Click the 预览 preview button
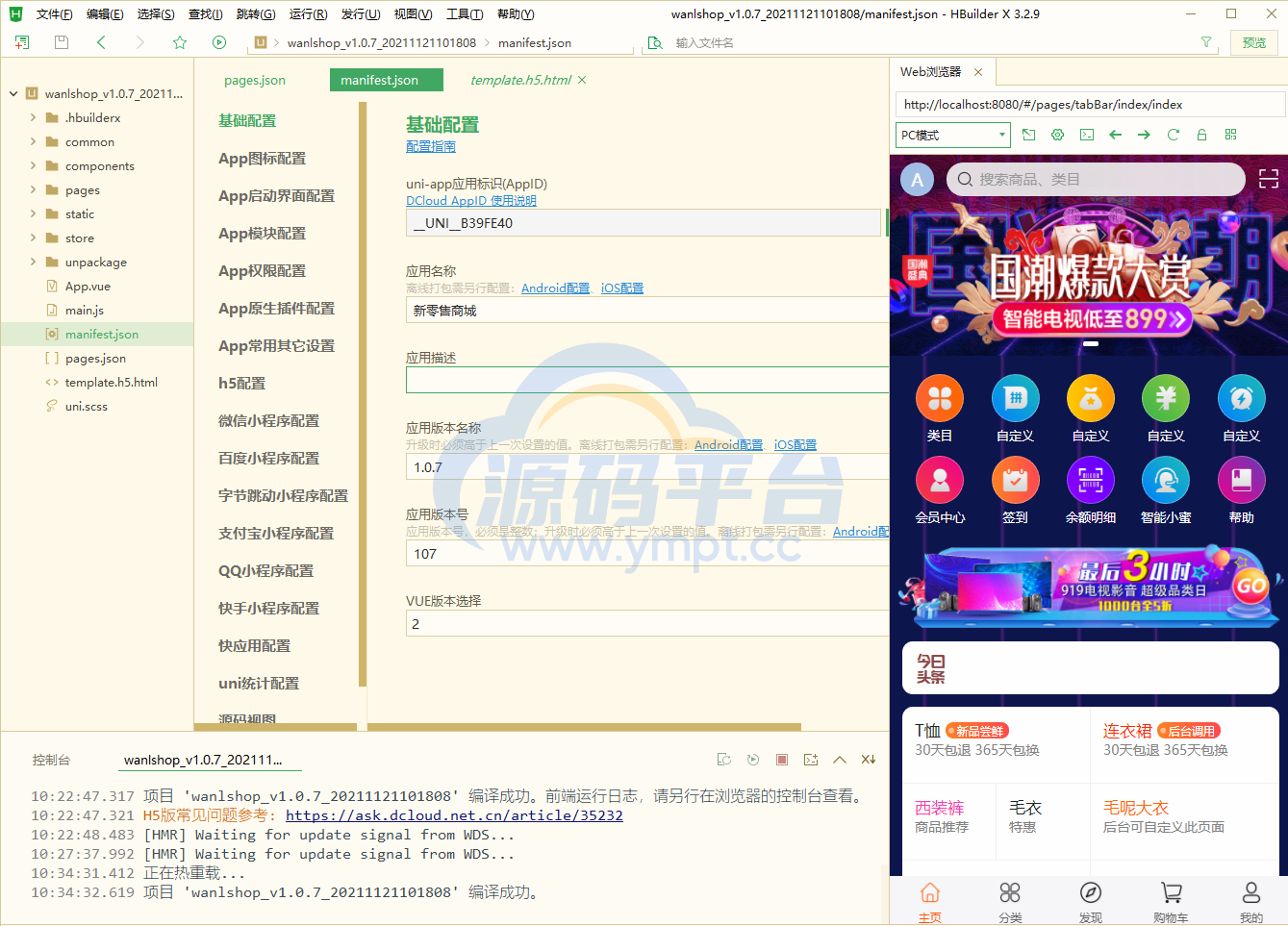The image size is (1288, 926). [x=1254, y=42]
